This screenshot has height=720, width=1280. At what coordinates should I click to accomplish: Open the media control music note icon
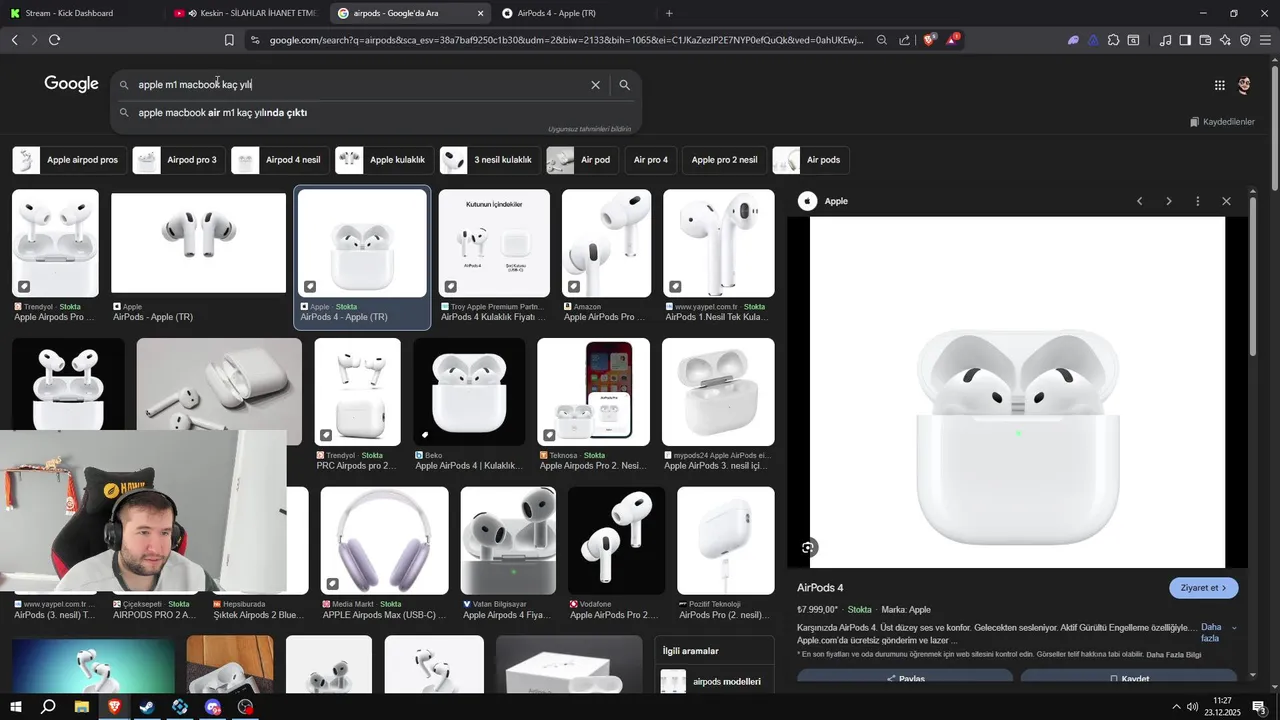tap(1165, 40)
